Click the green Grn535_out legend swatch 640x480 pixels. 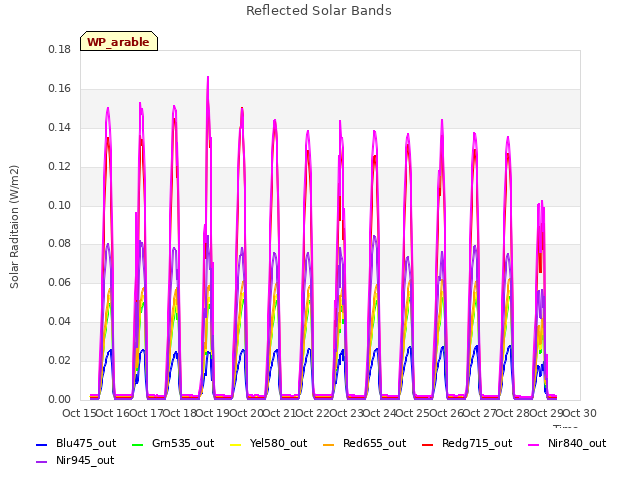[138, 444]
